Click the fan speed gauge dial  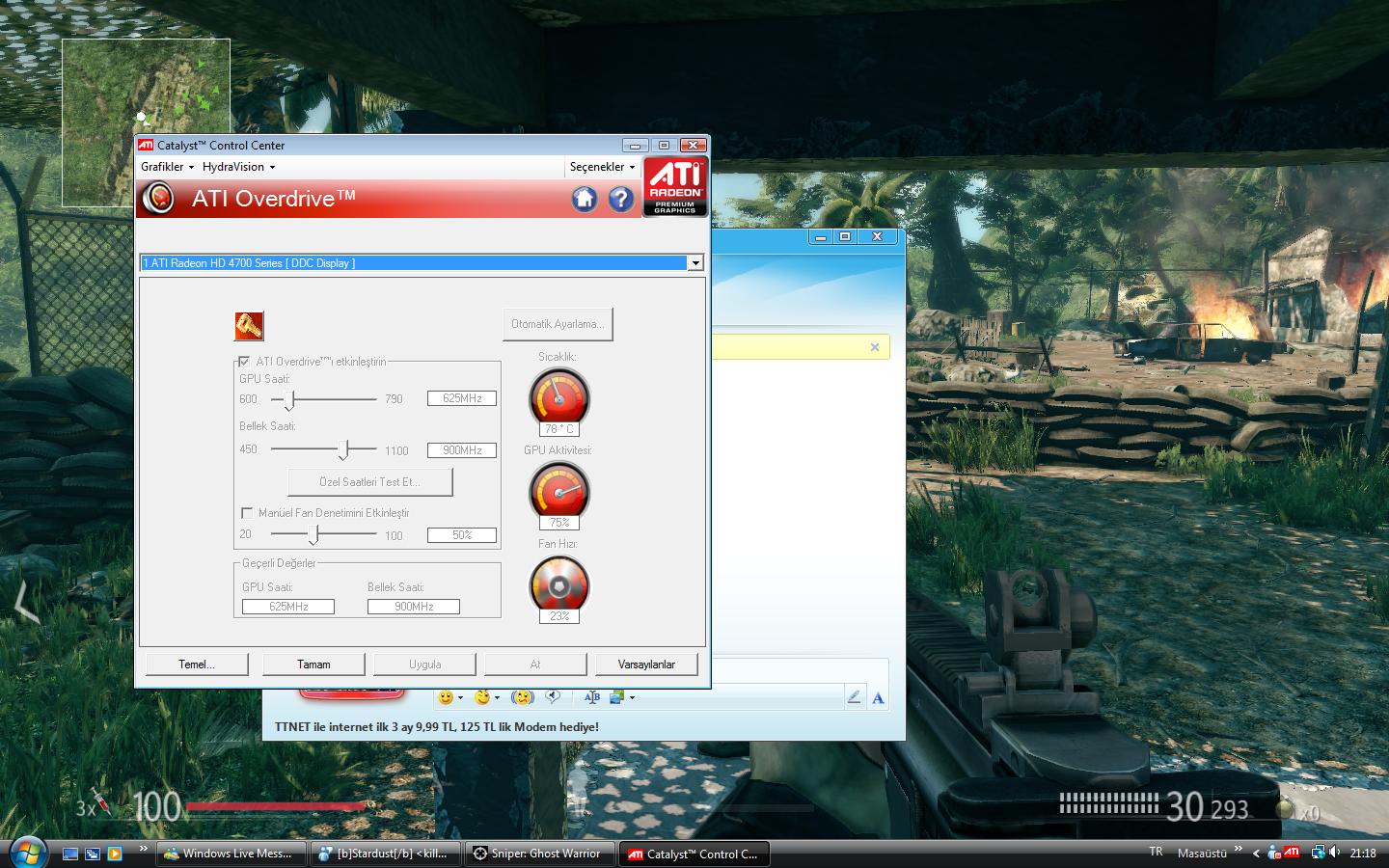coord(559,584)
